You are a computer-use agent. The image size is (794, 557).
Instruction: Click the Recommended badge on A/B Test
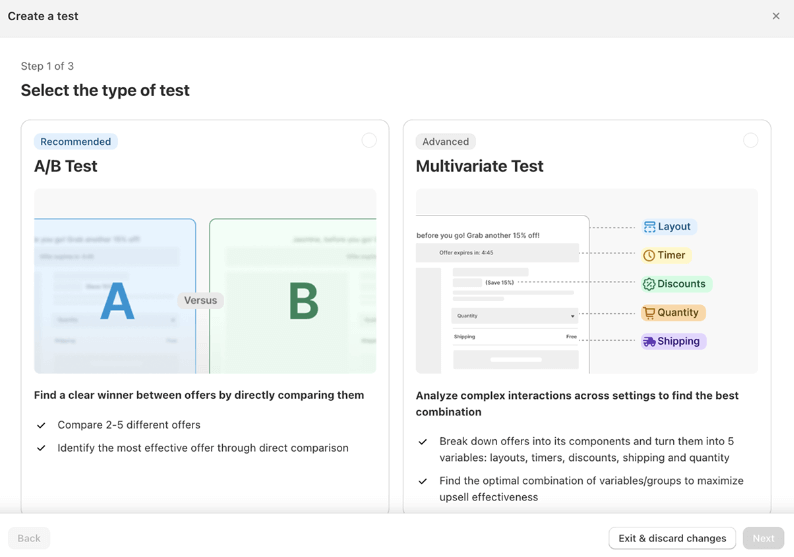click(76, 142)
